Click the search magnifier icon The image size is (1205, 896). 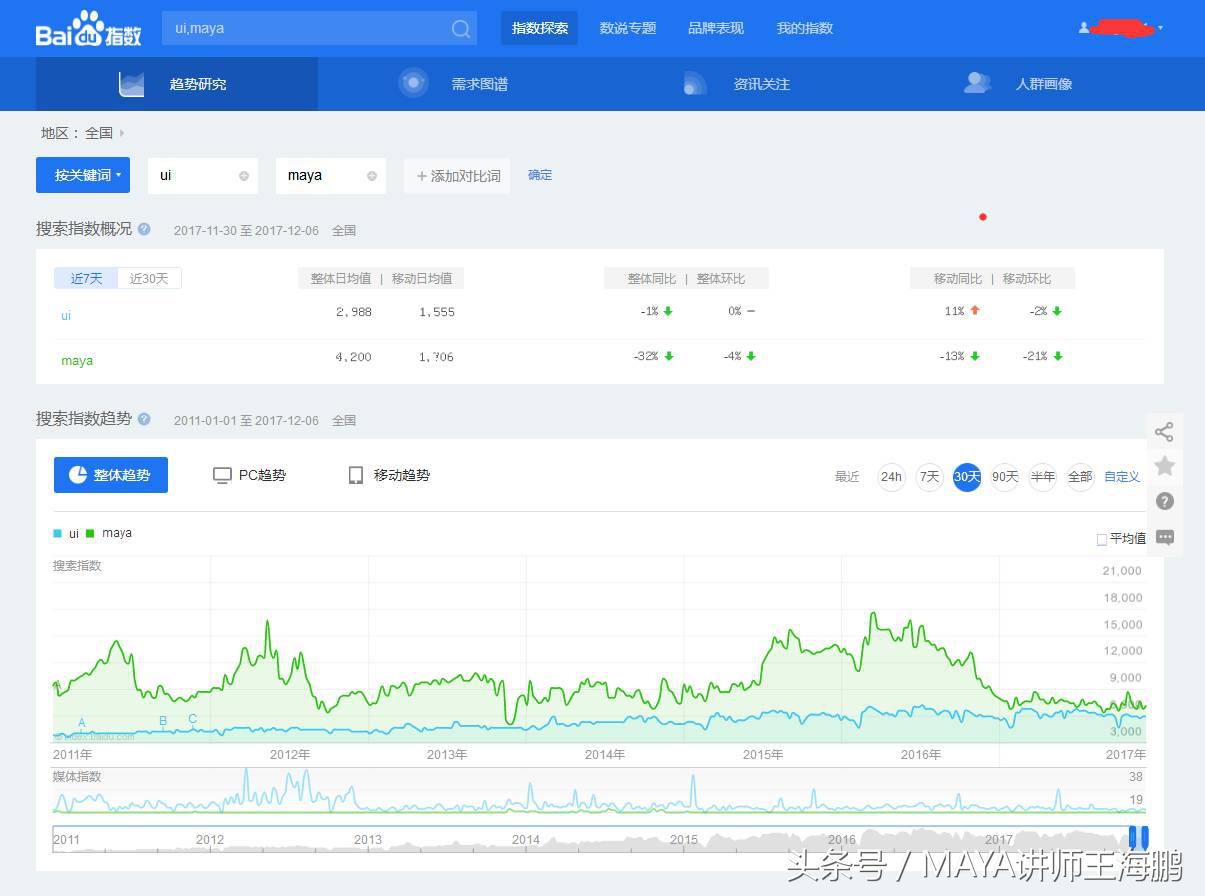coord(459,28)
